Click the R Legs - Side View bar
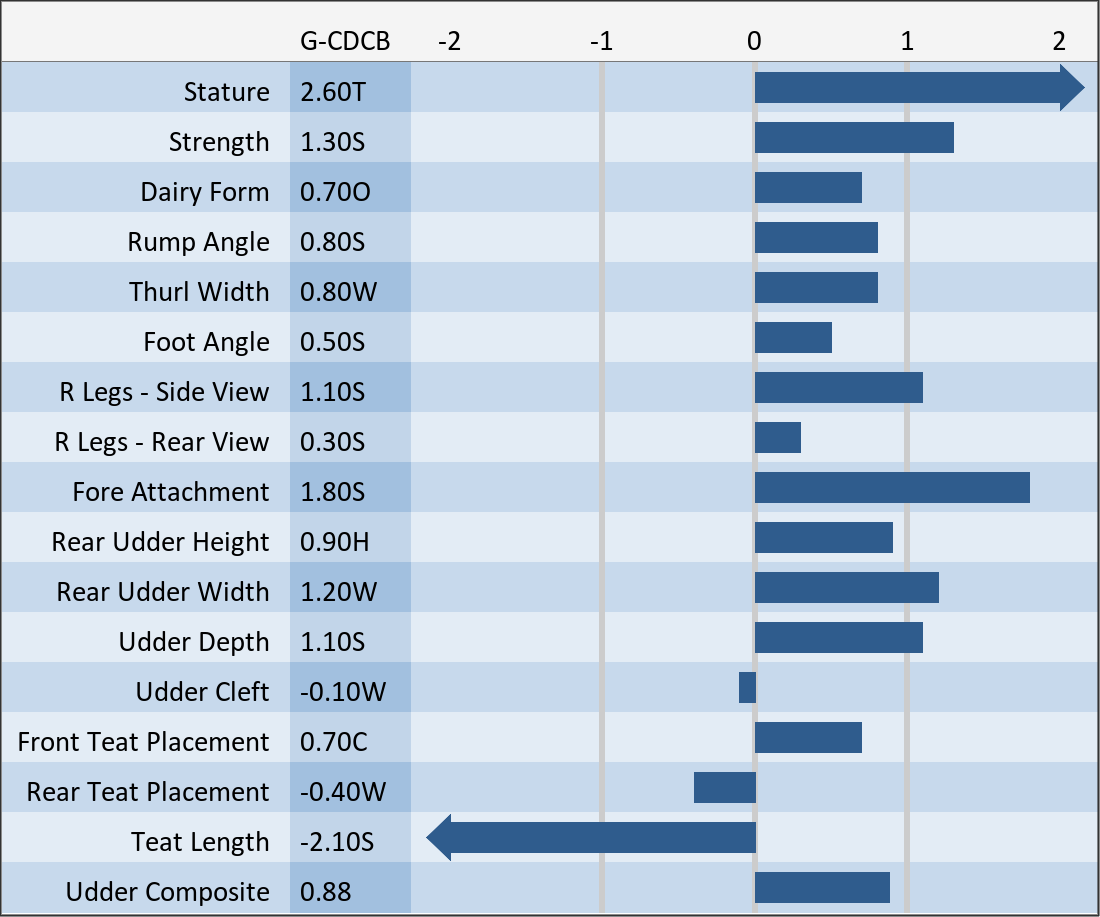Screen dimensions: 1100x917 [x=838, y=388]
